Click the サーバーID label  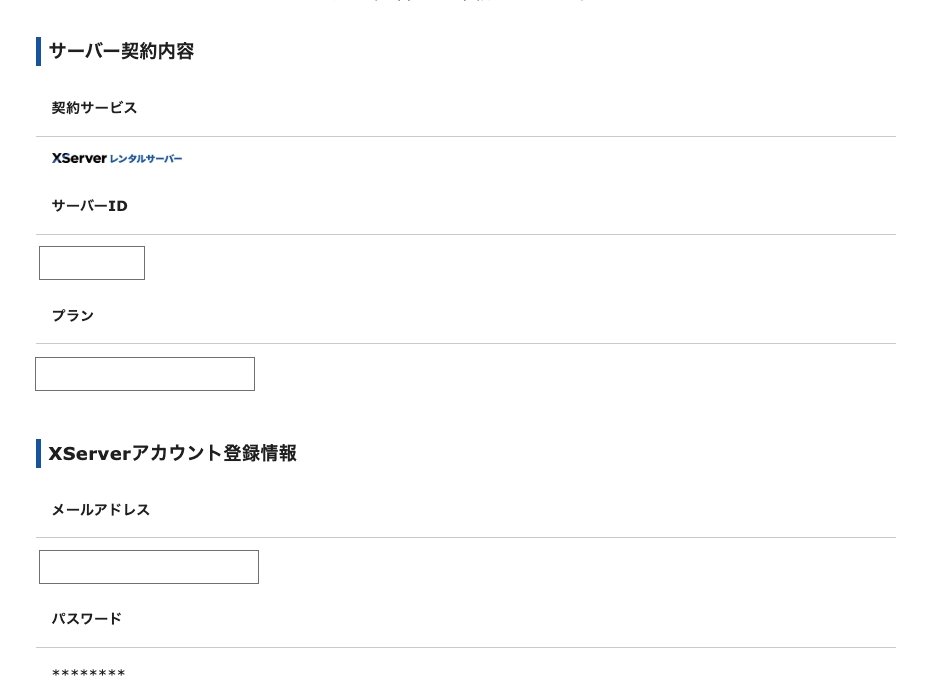[x=89, y=206]
